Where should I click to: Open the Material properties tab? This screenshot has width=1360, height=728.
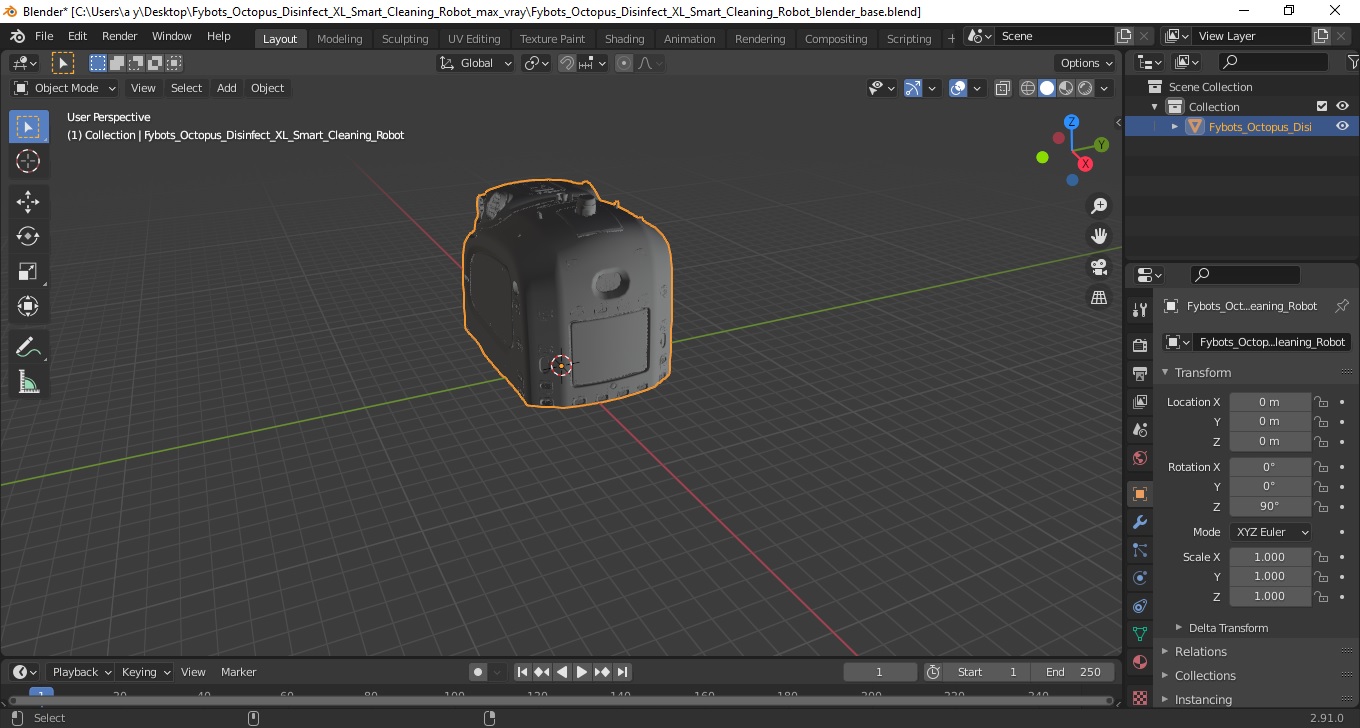(x=1139, y=662)
